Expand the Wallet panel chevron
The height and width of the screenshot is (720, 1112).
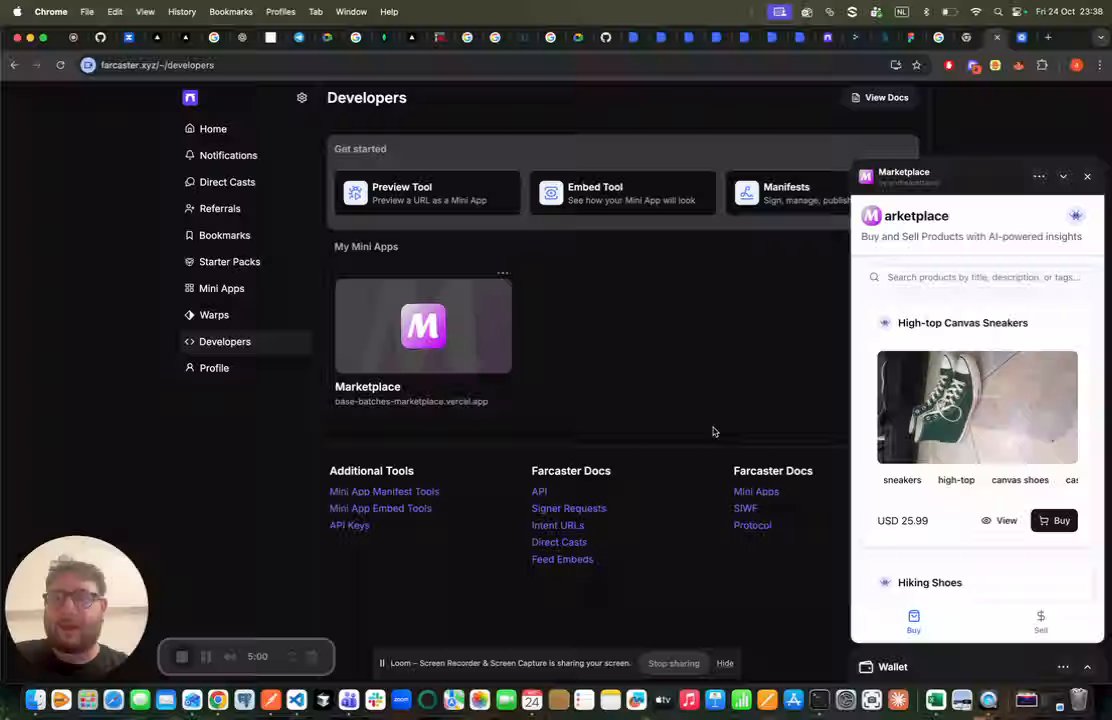pos(1087,667)
